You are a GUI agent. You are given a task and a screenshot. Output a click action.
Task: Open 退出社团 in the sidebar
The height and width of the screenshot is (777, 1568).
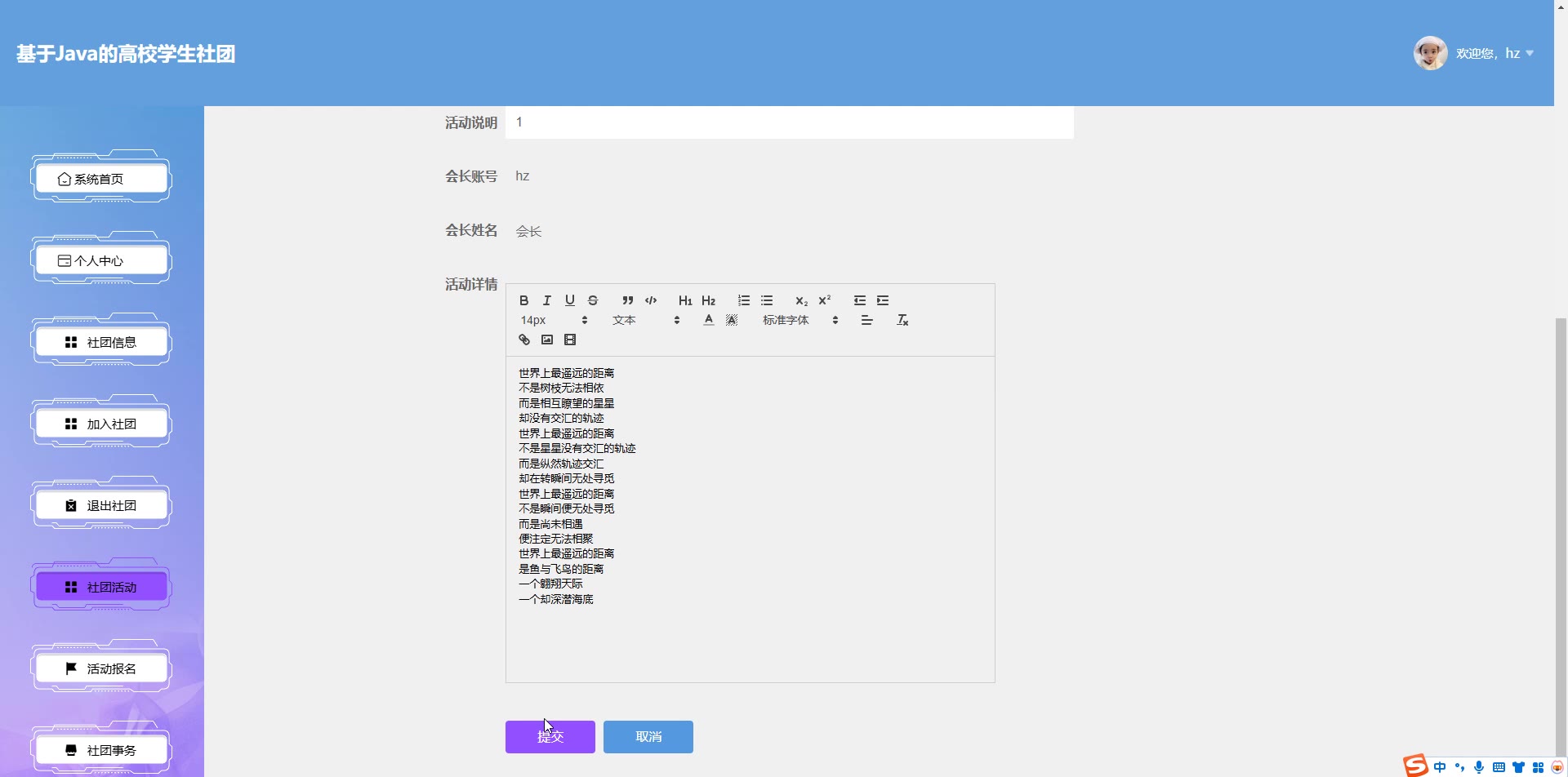pos(101,505)
